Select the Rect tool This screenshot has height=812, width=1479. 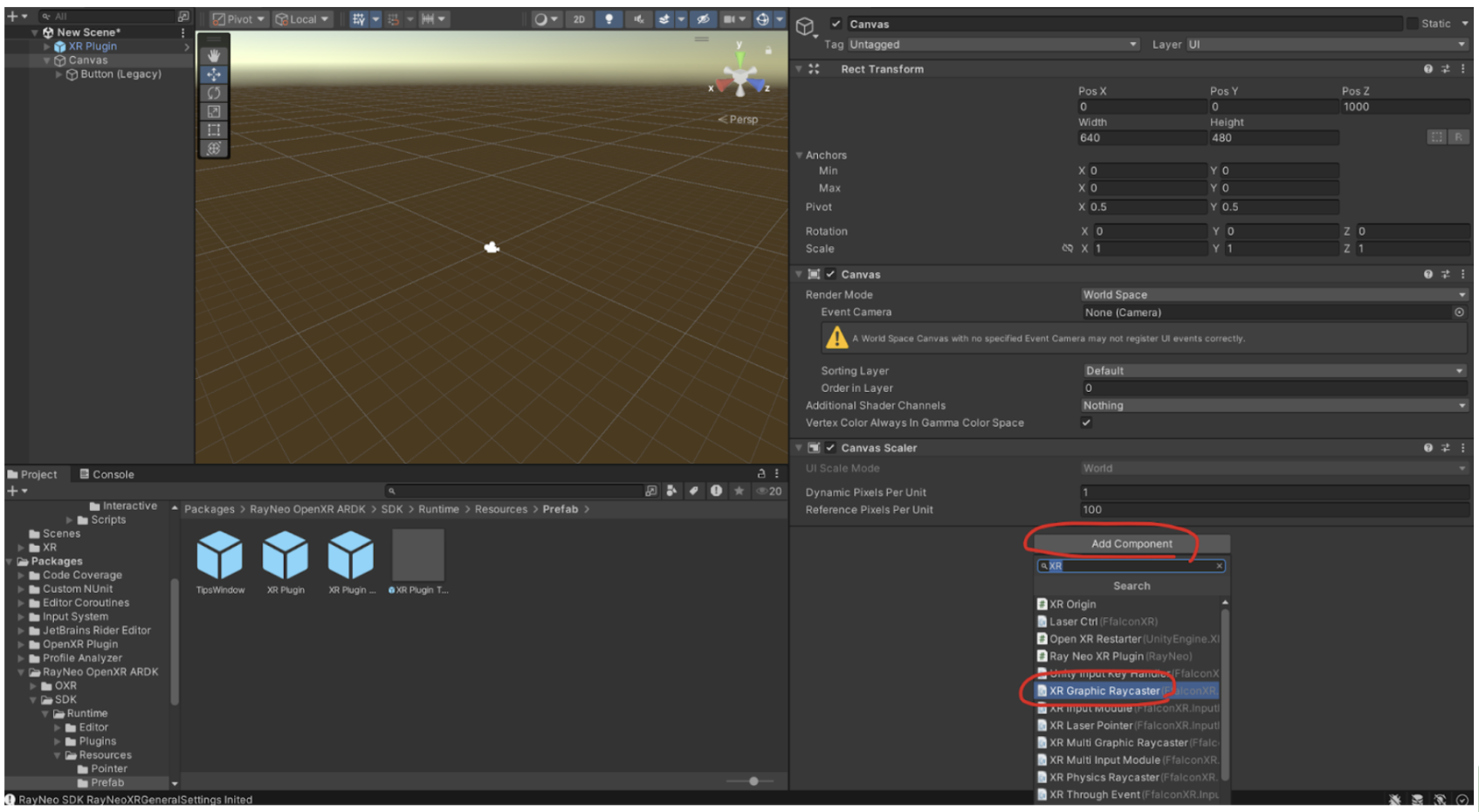pos(214,130)
